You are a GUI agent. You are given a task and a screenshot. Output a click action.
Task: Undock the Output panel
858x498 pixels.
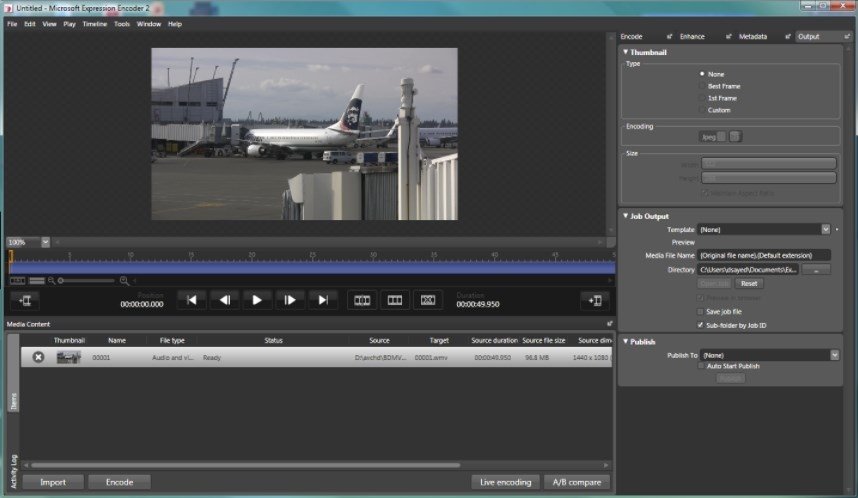847,37
